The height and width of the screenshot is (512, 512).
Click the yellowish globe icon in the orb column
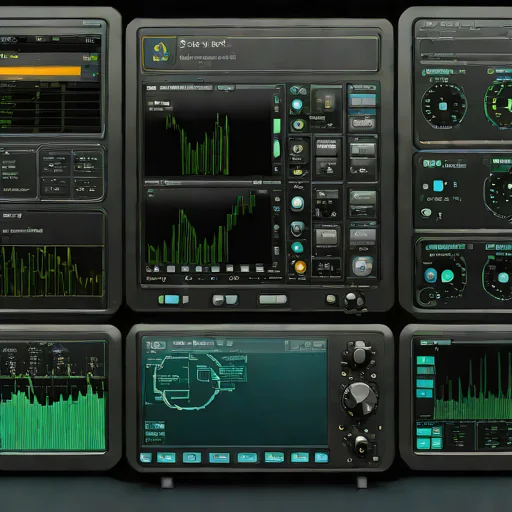(297, 149)
